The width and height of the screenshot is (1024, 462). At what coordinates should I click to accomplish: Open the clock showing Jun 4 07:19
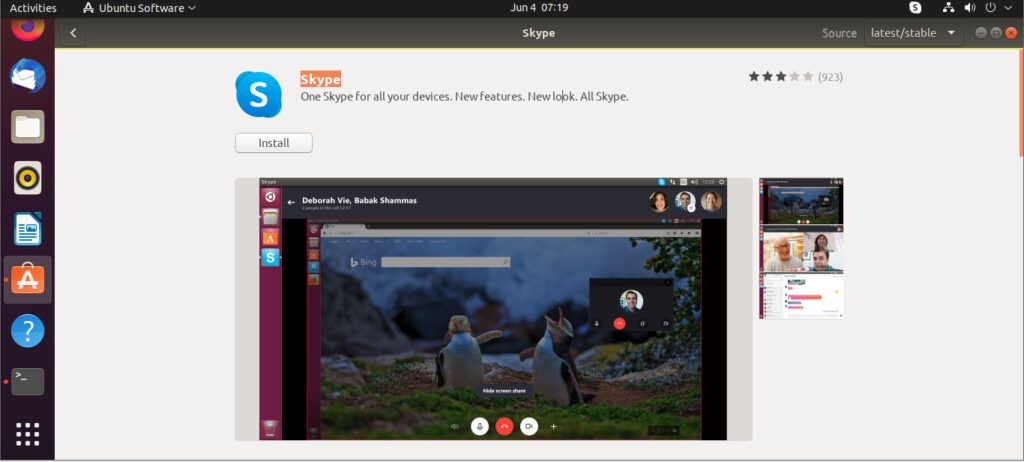click(539, 8)
